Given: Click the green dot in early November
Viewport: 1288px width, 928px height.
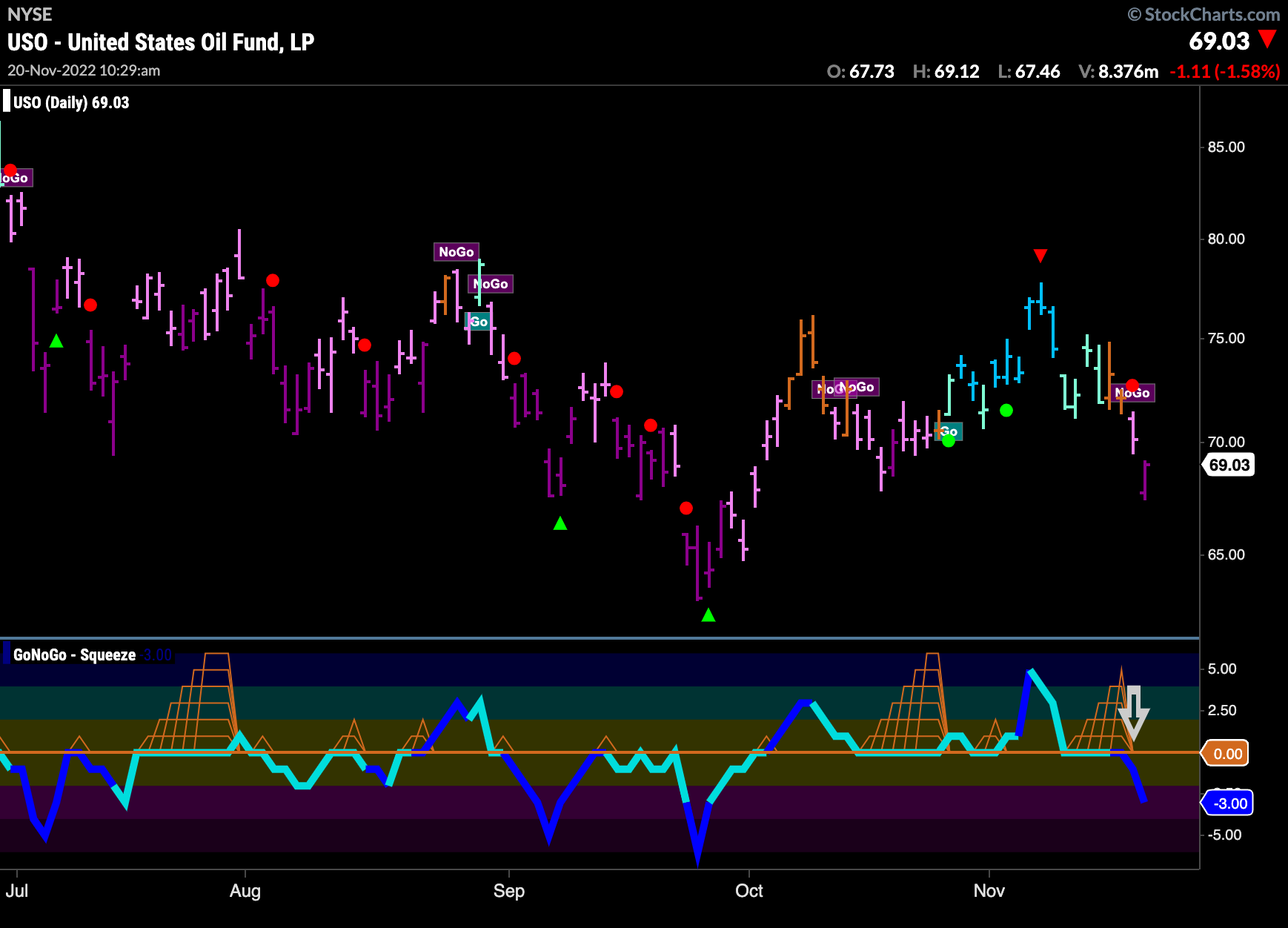Looking at the screenshot, I should (x=1006, y=410).
